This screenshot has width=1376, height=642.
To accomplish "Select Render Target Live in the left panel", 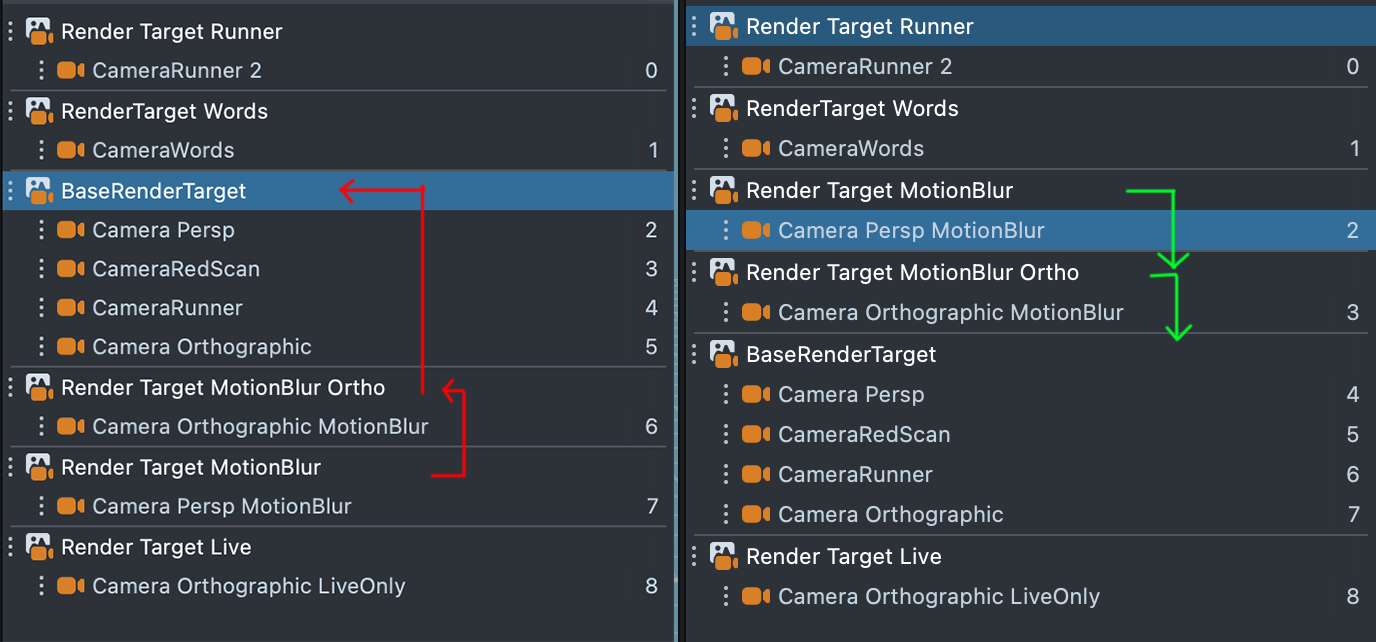I will tap(156, 547).
